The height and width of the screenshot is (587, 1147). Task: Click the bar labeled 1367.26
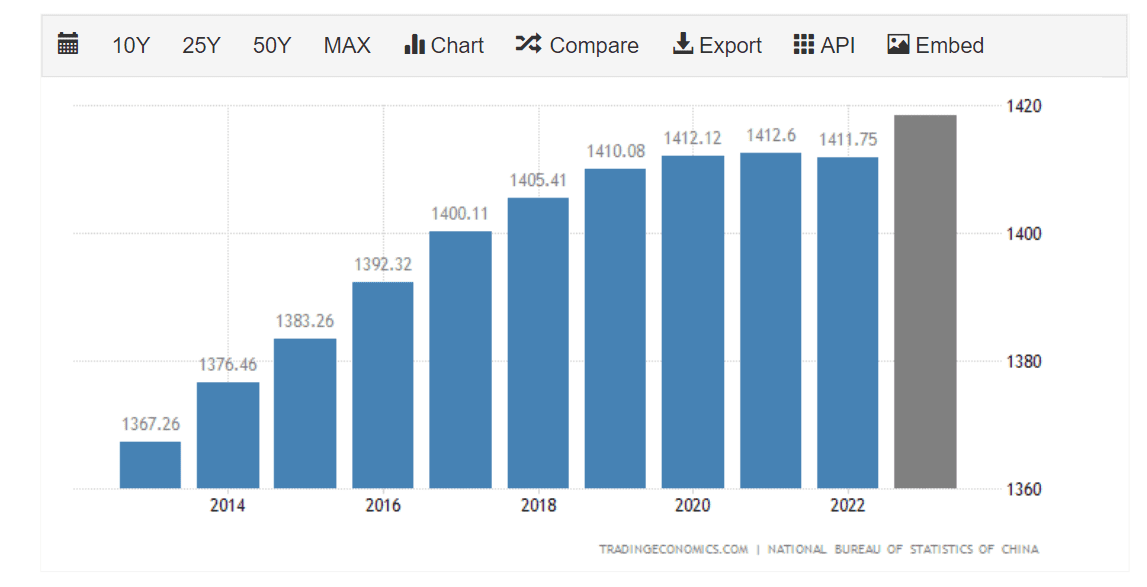[150, 465]
